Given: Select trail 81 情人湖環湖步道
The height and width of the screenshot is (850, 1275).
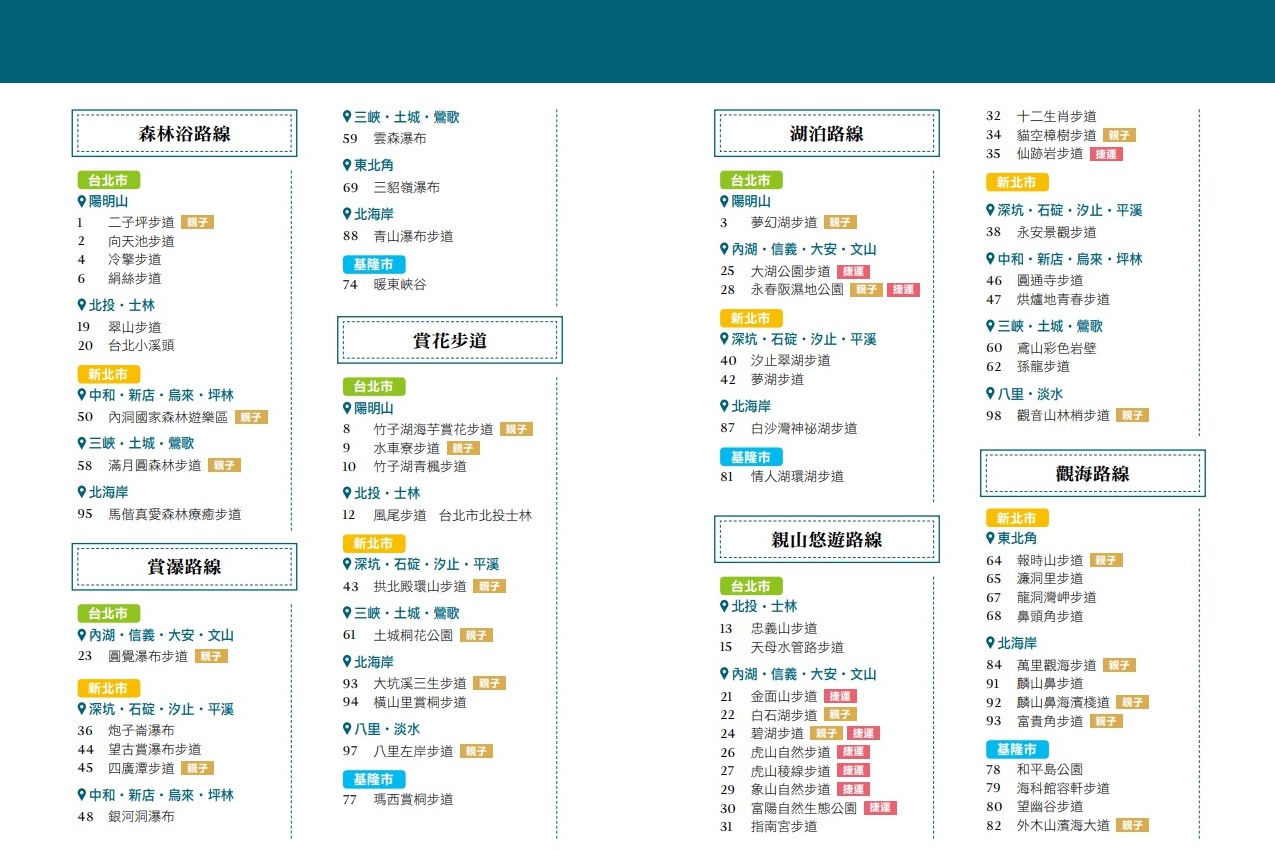Looking at the screenshot, I should pyautogui.click(x=782, y=477).
